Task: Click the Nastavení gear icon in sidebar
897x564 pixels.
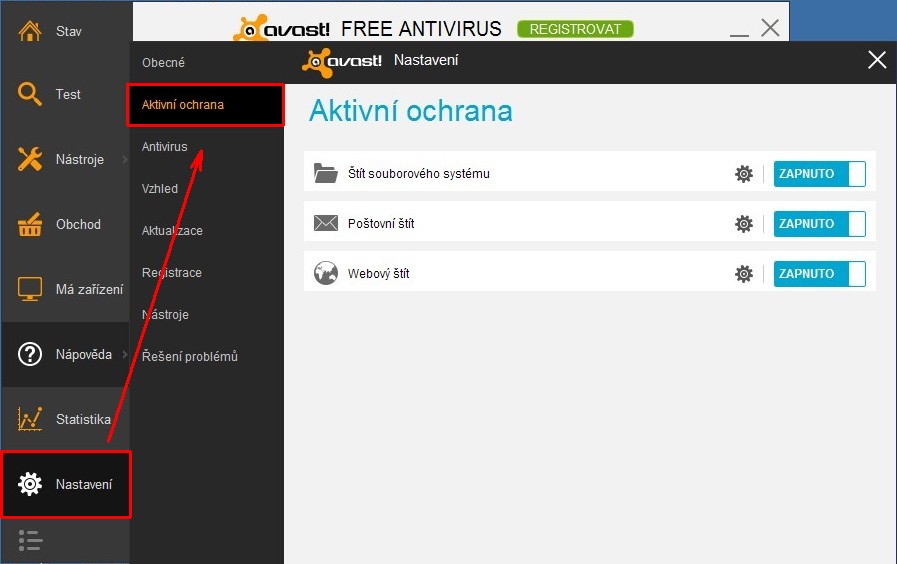Action: [30, 484]
